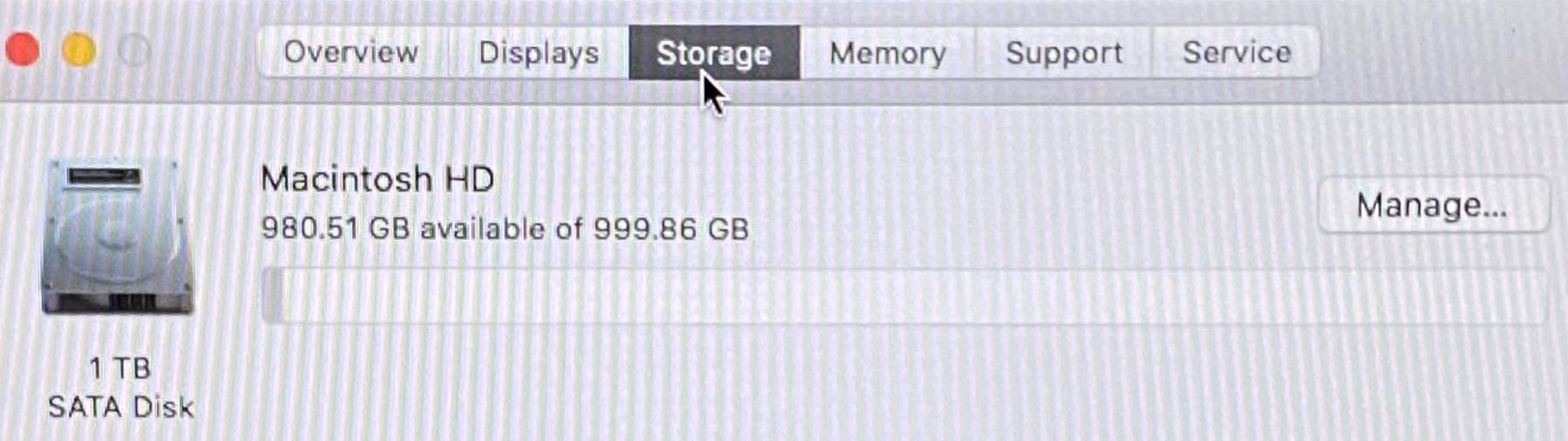Minimize the window with the yellow button

pyautogui.click(x=79, y=51)
